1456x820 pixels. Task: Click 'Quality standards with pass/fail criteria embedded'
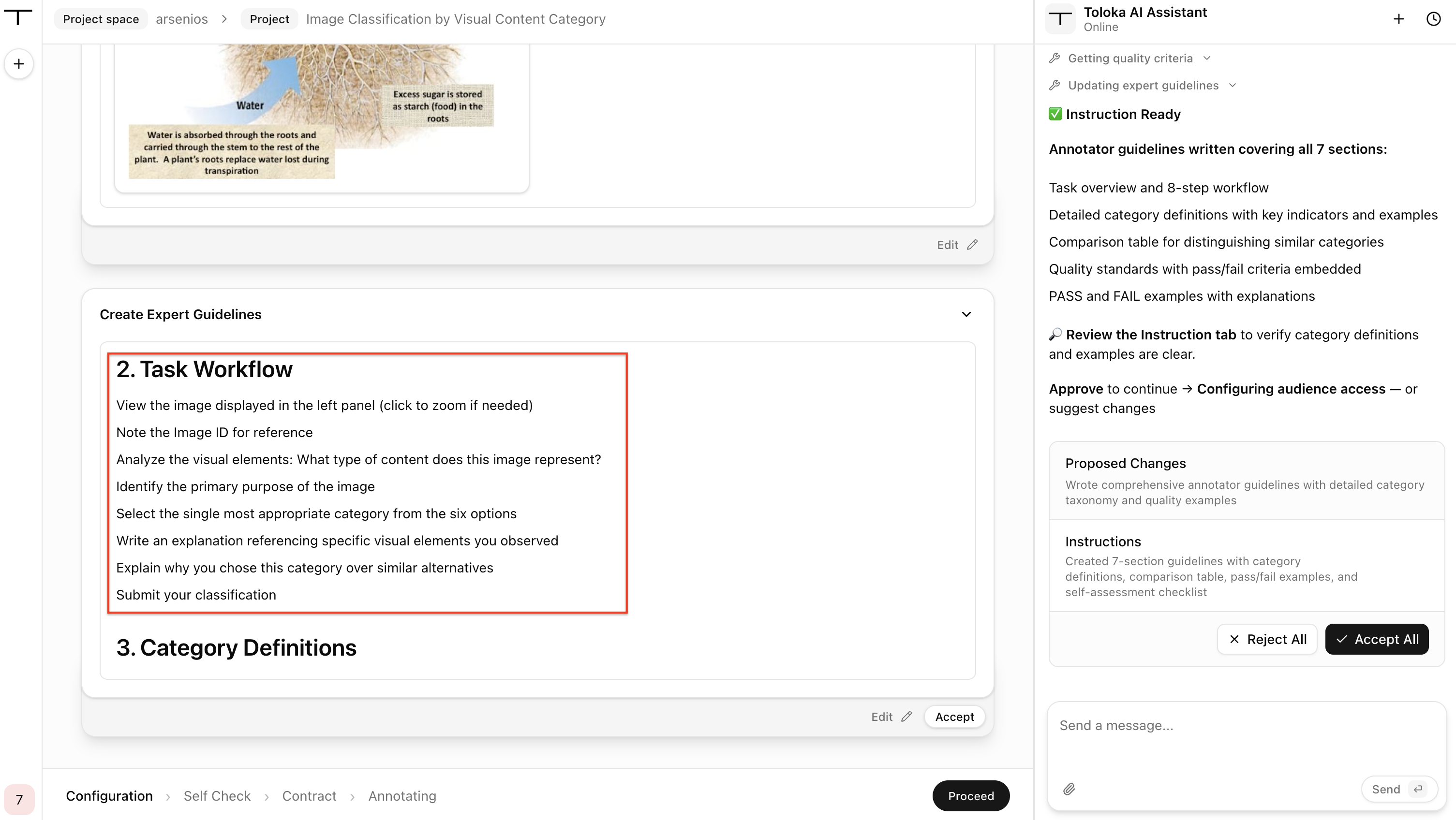(1204, 269)
